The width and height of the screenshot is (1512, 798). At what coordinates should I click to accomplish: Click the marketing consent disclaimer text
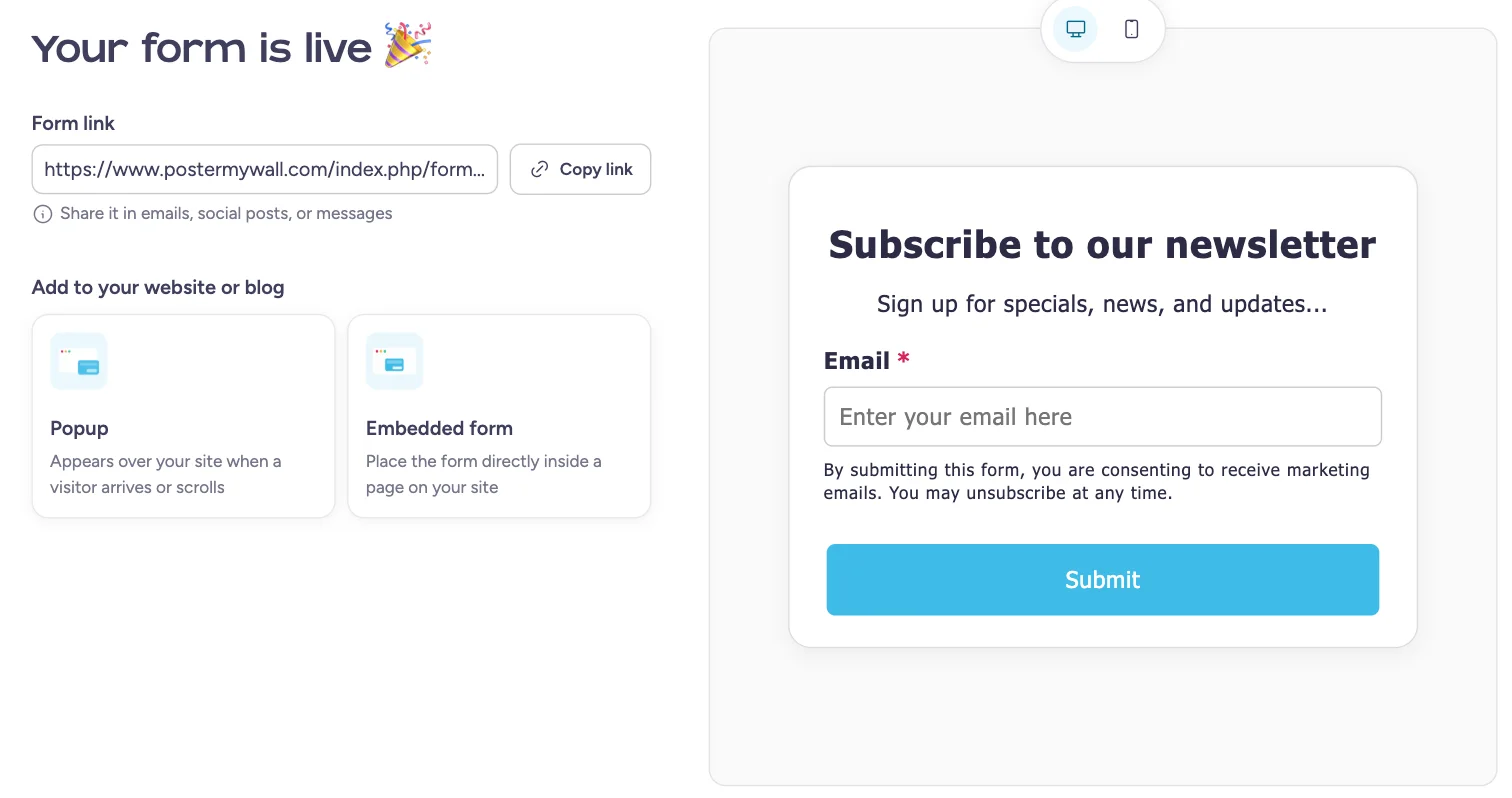1097,481
